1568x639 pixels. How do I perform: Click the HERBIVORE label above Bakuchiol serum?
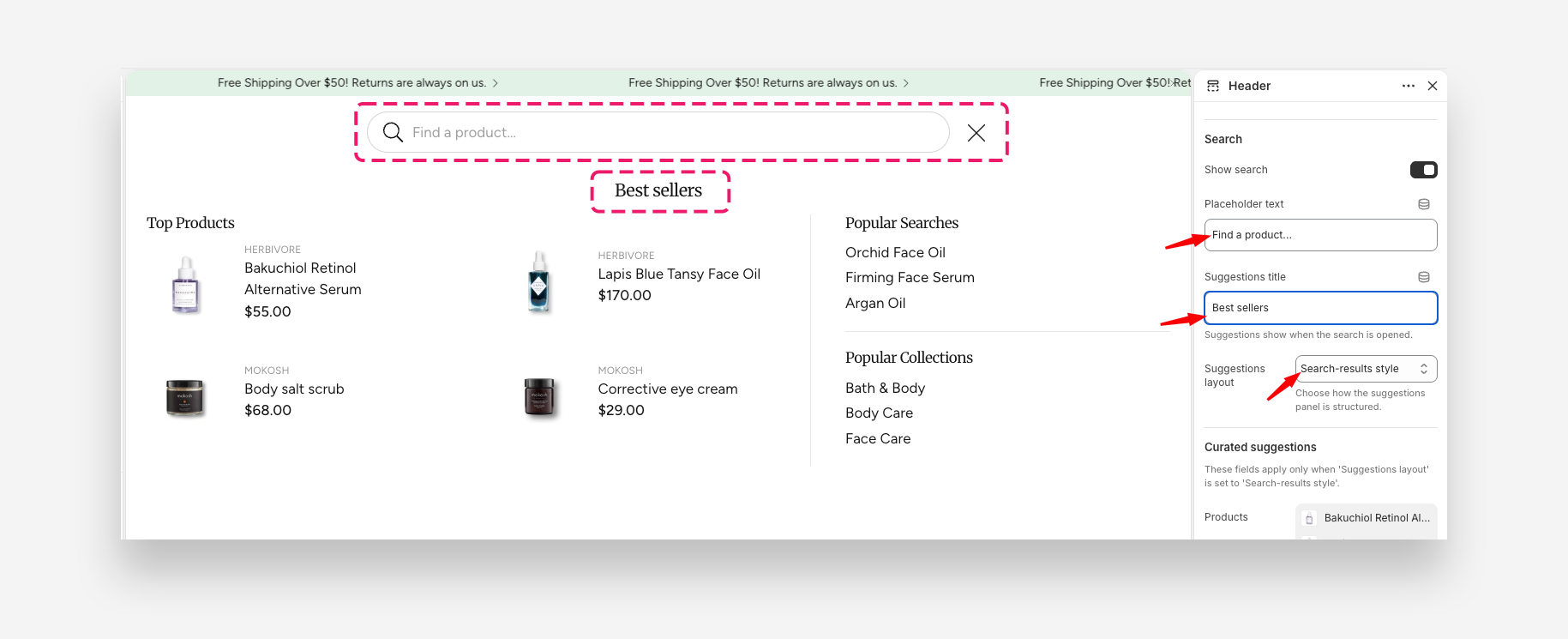click(273, 250)
